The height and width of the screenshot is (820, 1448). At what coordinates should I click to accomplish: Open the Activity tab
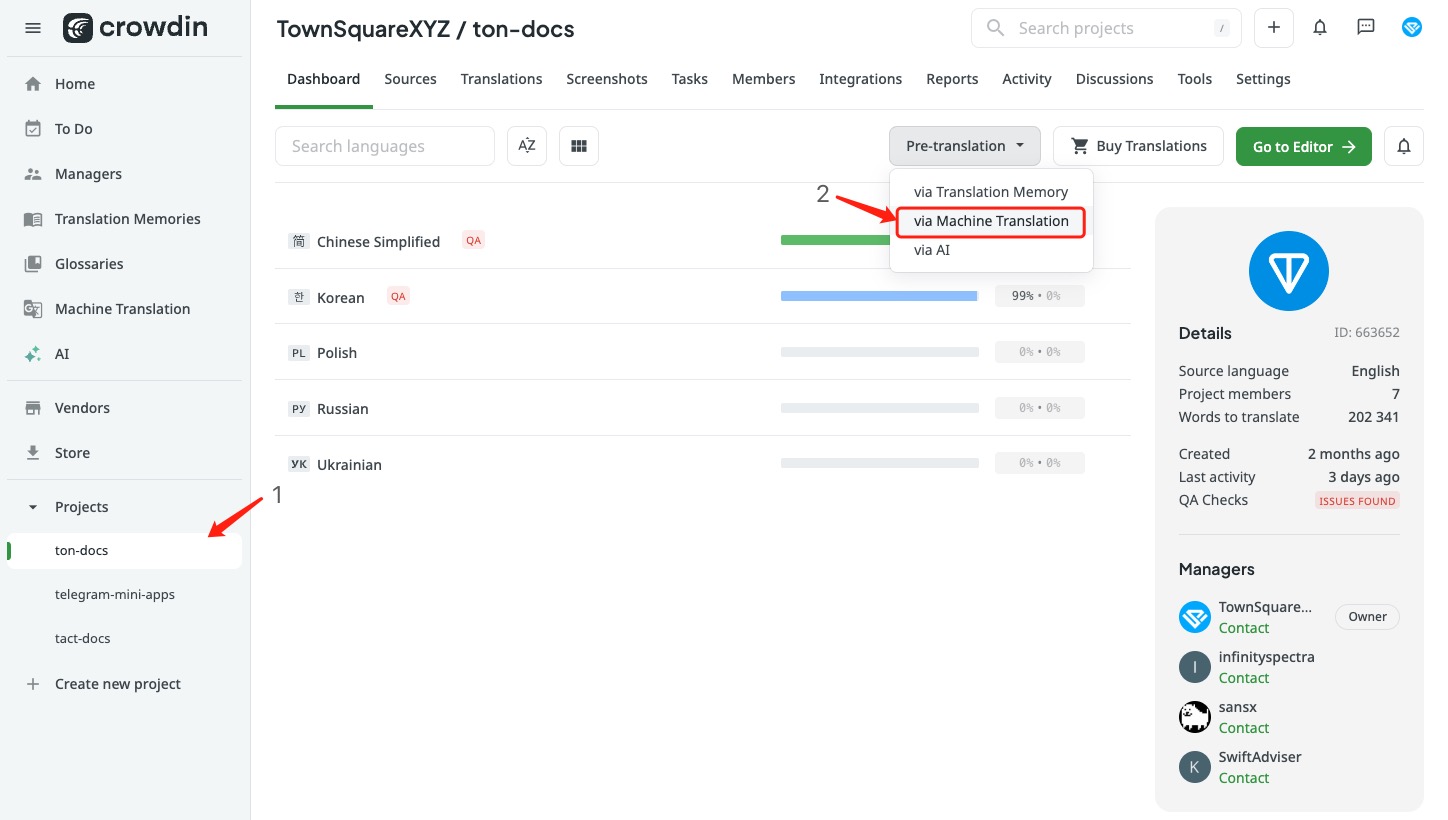tap(1027, 79)
